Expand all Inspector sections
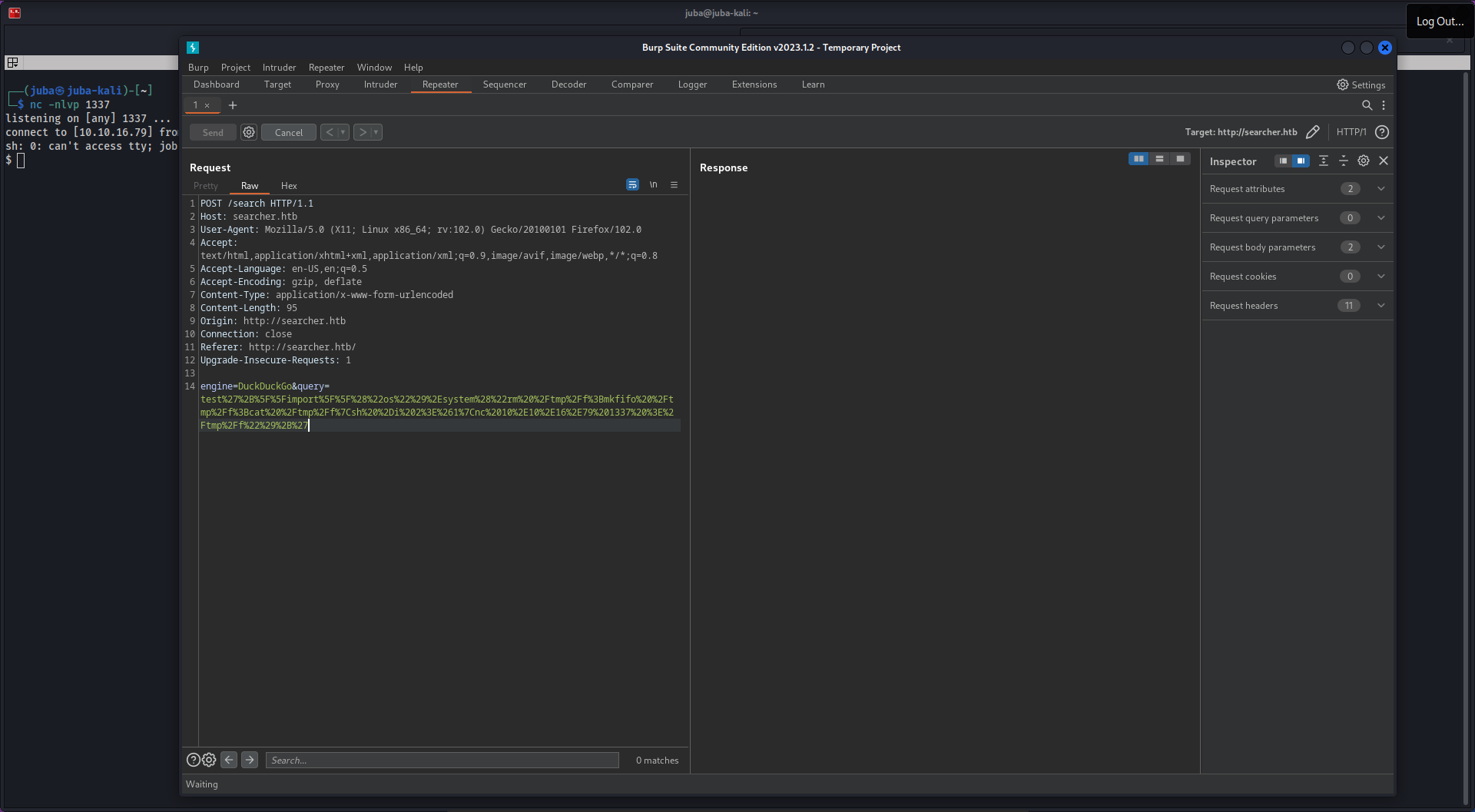1475x812 pixels. click(1324, 161)
